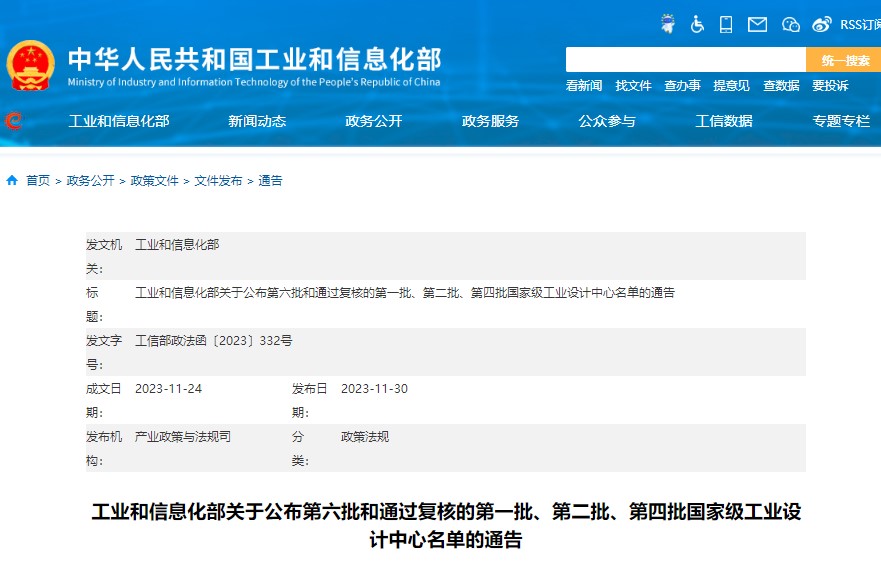Click the ministry name title in header

pyautogui.click(x=255, y=59)
